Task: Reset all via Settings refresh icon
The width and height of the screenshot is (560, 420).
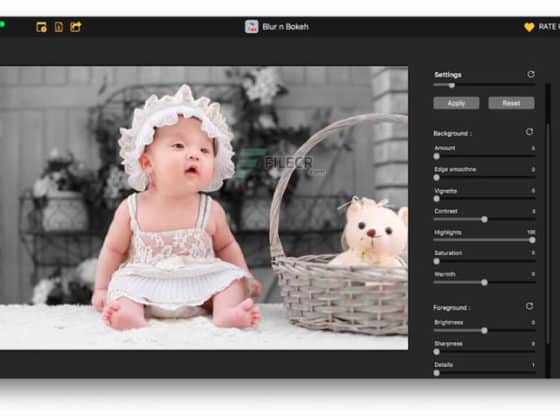Action: click(531, 74)
